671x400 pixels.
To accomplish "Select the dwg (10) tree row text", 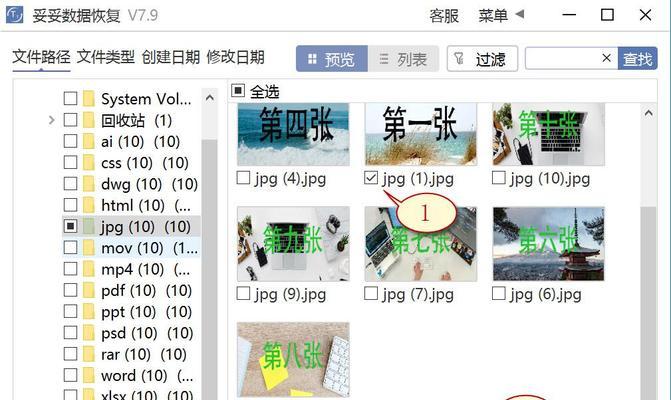I will point(149,184).
